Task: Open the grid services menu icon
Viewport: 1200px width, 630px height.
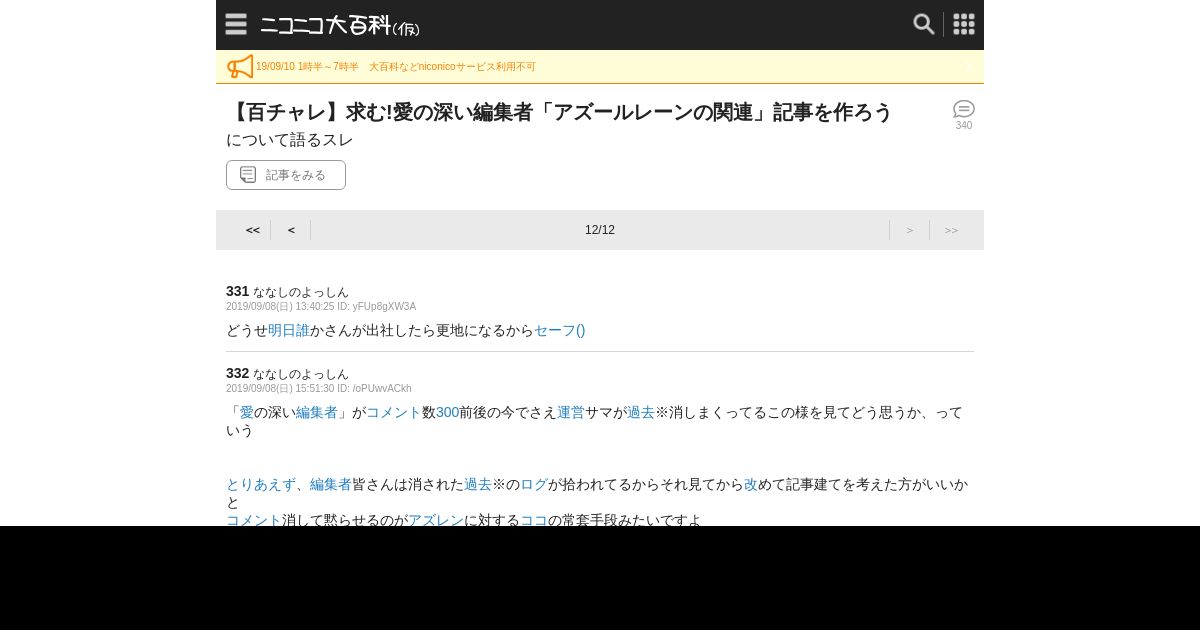Action: [964, 24]
